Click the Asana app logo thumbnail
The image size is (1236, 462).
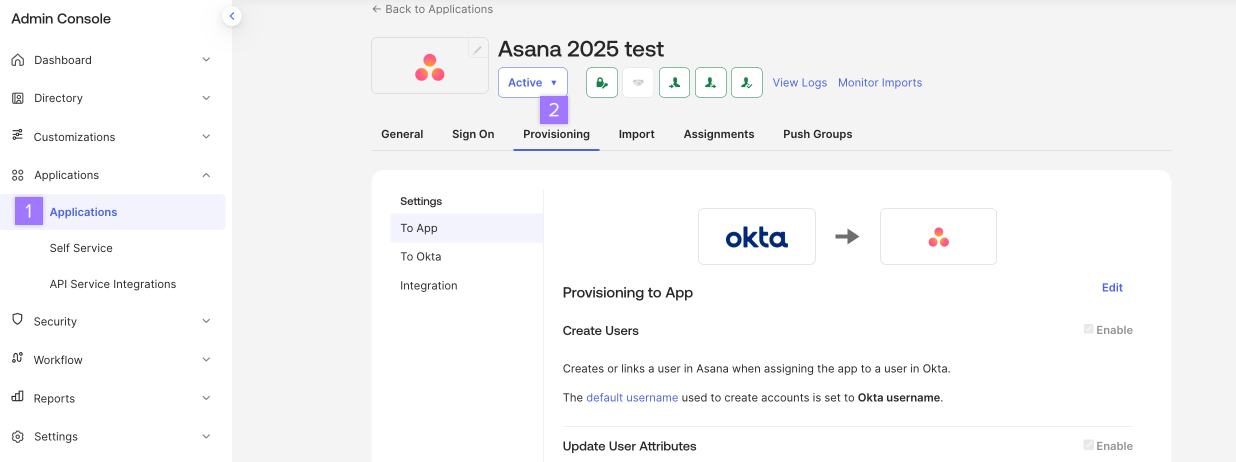tap(430, 68)
